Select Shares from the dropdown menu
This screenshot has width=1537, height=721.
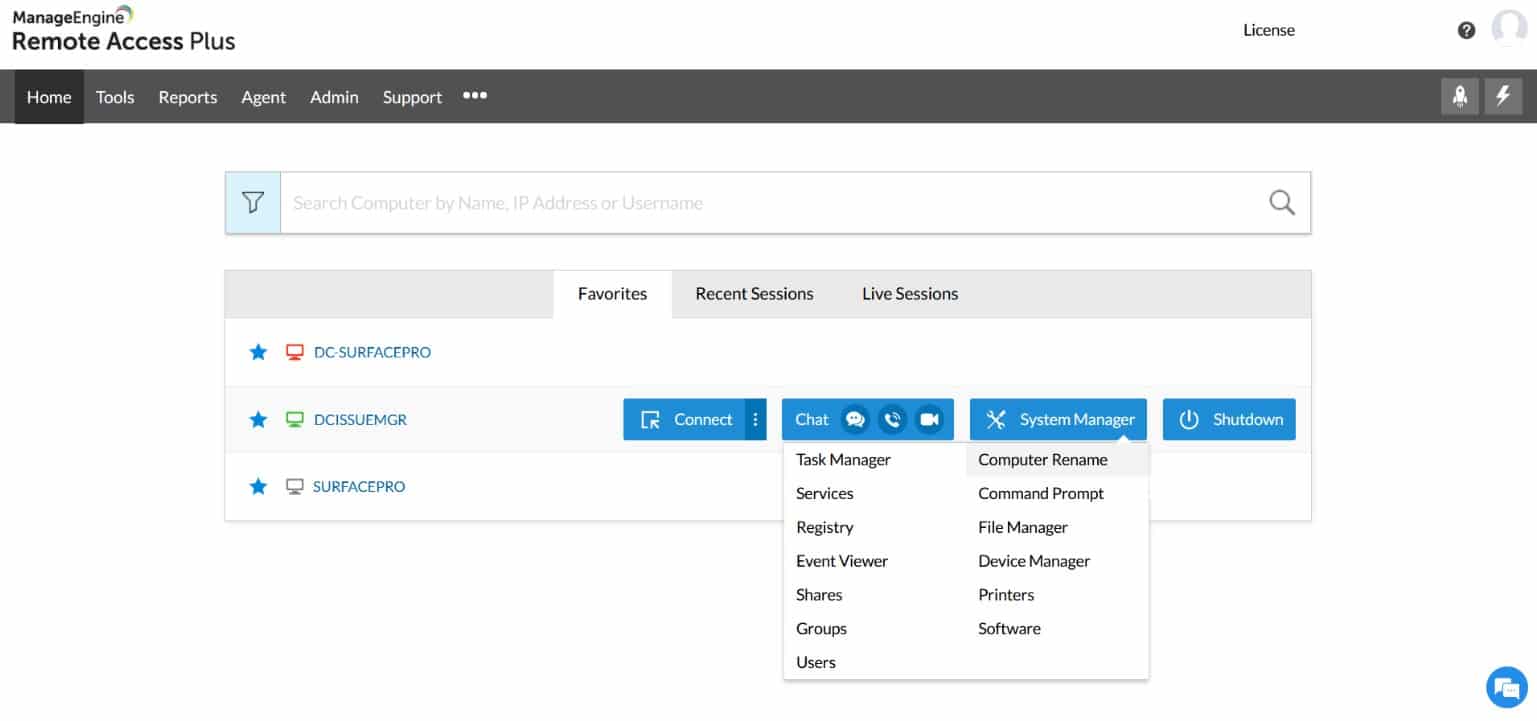tap(819, 595)
